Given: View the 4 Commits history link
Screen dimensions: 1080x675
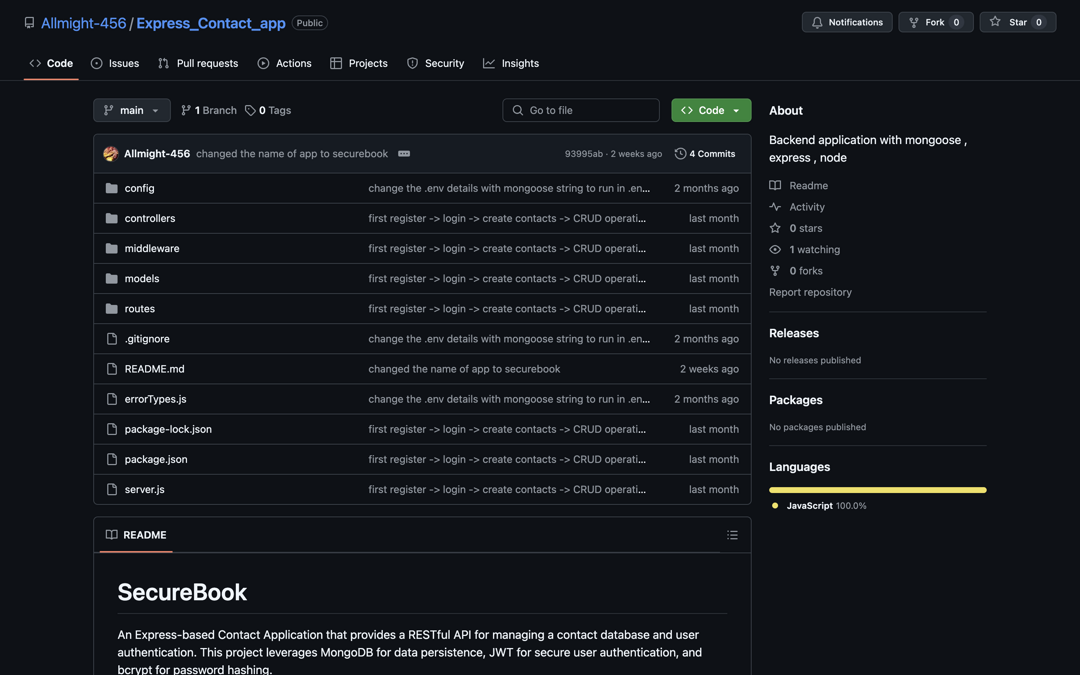Looking at the screenshot, I should point(705,154).
